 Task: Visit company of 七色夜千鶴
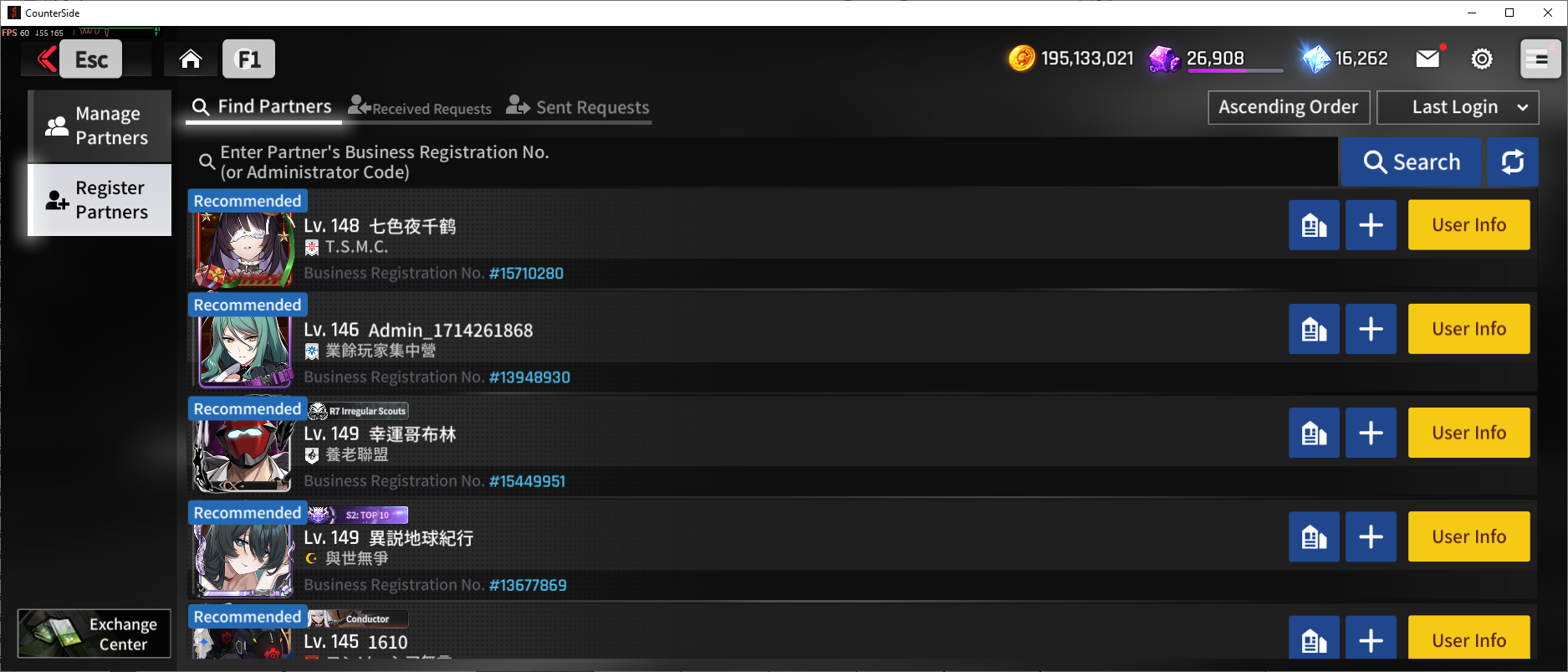point(1314,225)
